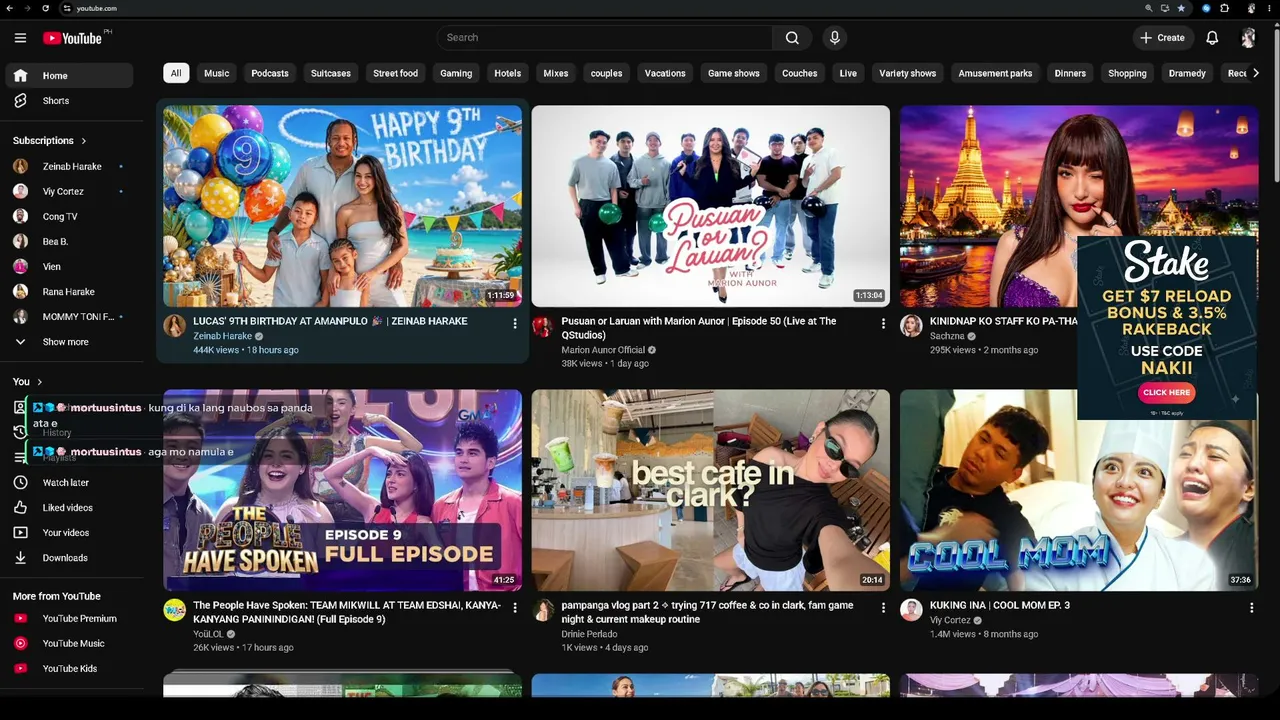Expand Show more under Subscriptions

click(69, 342)
